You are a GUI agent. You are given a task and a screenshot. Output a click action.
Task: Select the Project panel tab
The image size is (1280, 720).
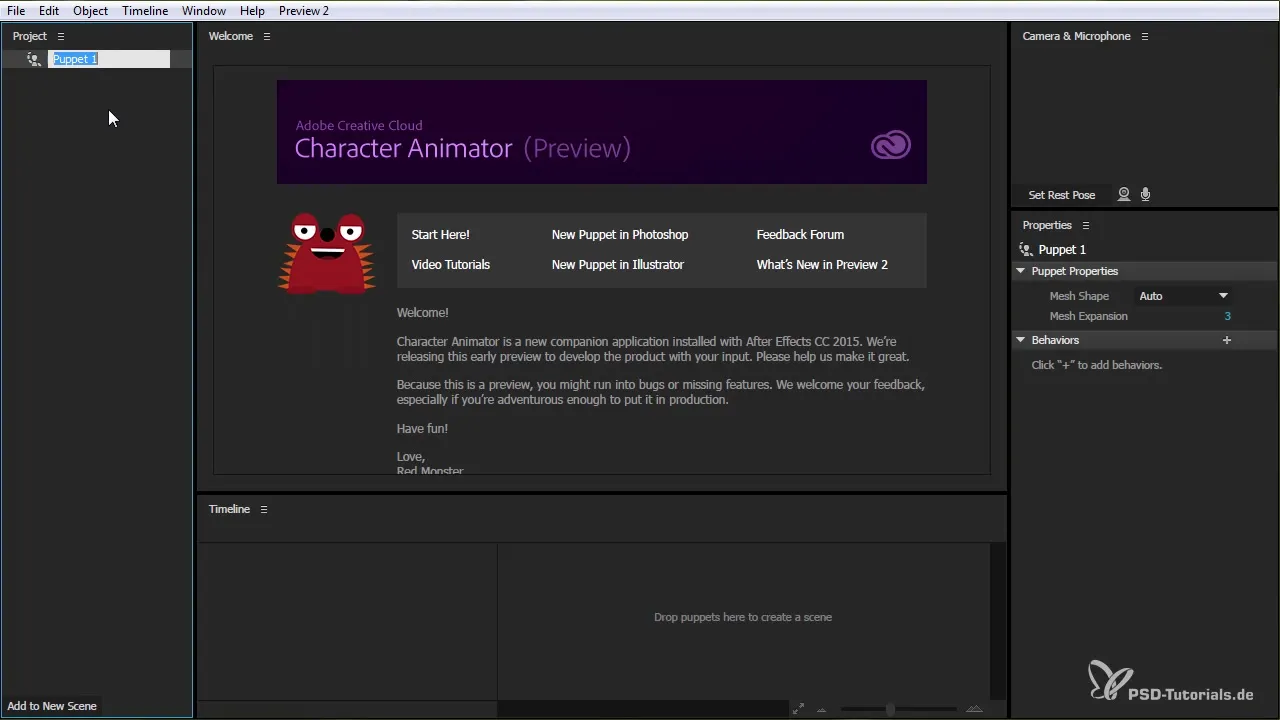point(30,36)
